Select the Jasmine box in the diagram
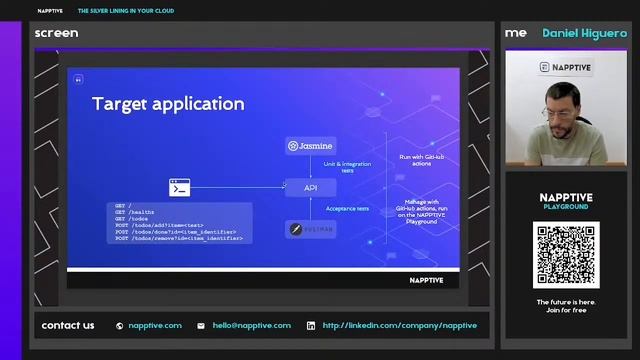Screen dimensions: 640x360 [x=311, y=146]
